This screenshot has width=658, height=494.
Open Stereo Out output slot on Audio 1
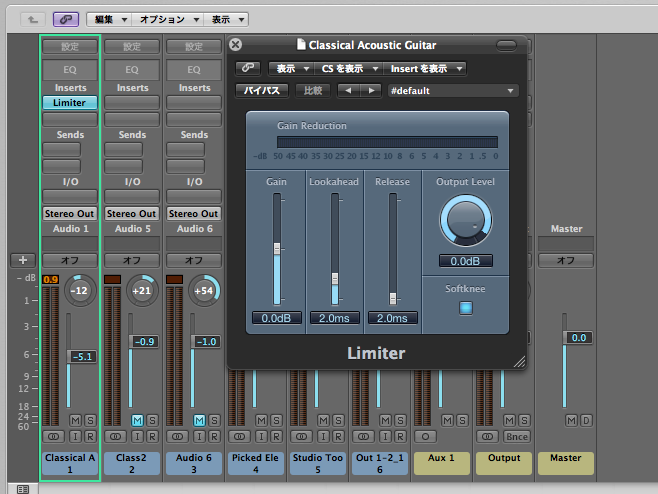[70, 214]
